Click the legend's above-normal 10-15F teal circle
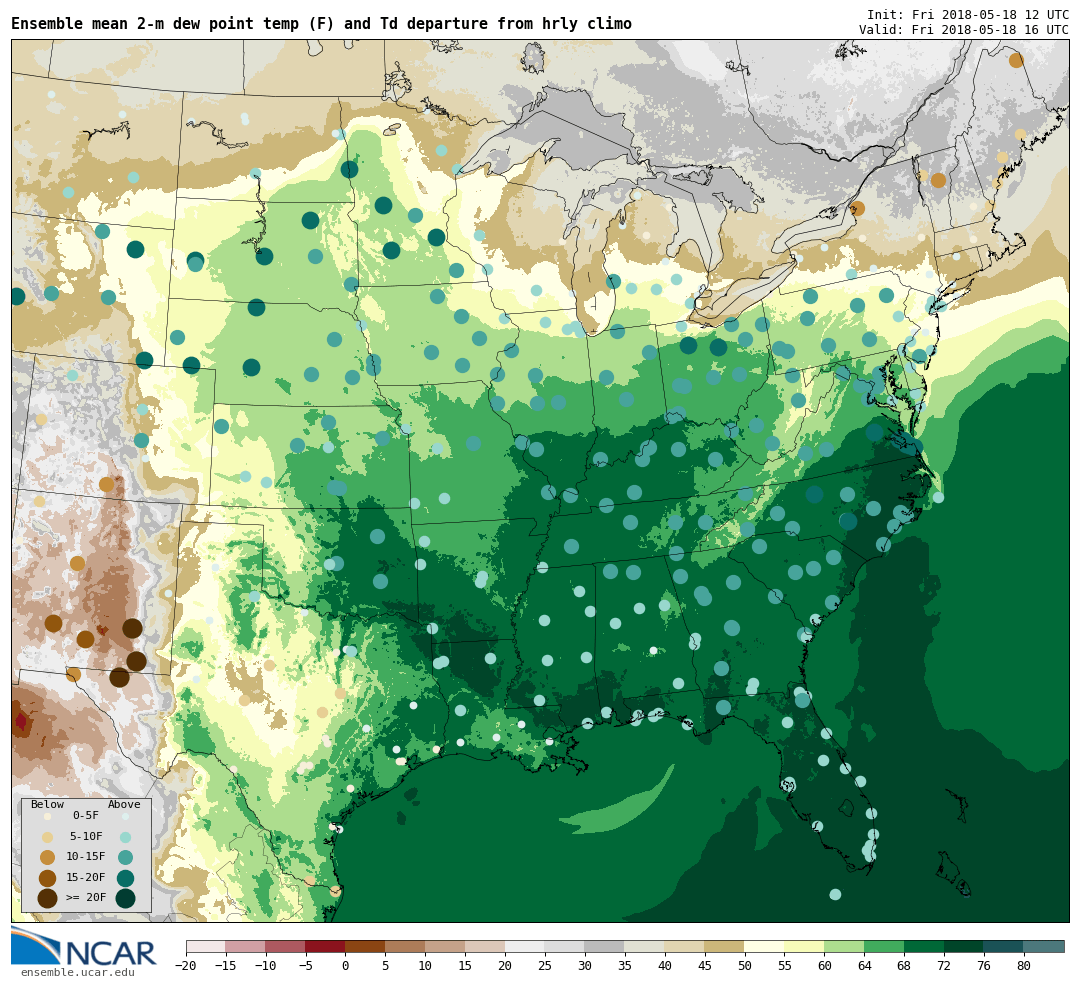The width and height of the screenshot is (1080, 985). coord(125,858)
